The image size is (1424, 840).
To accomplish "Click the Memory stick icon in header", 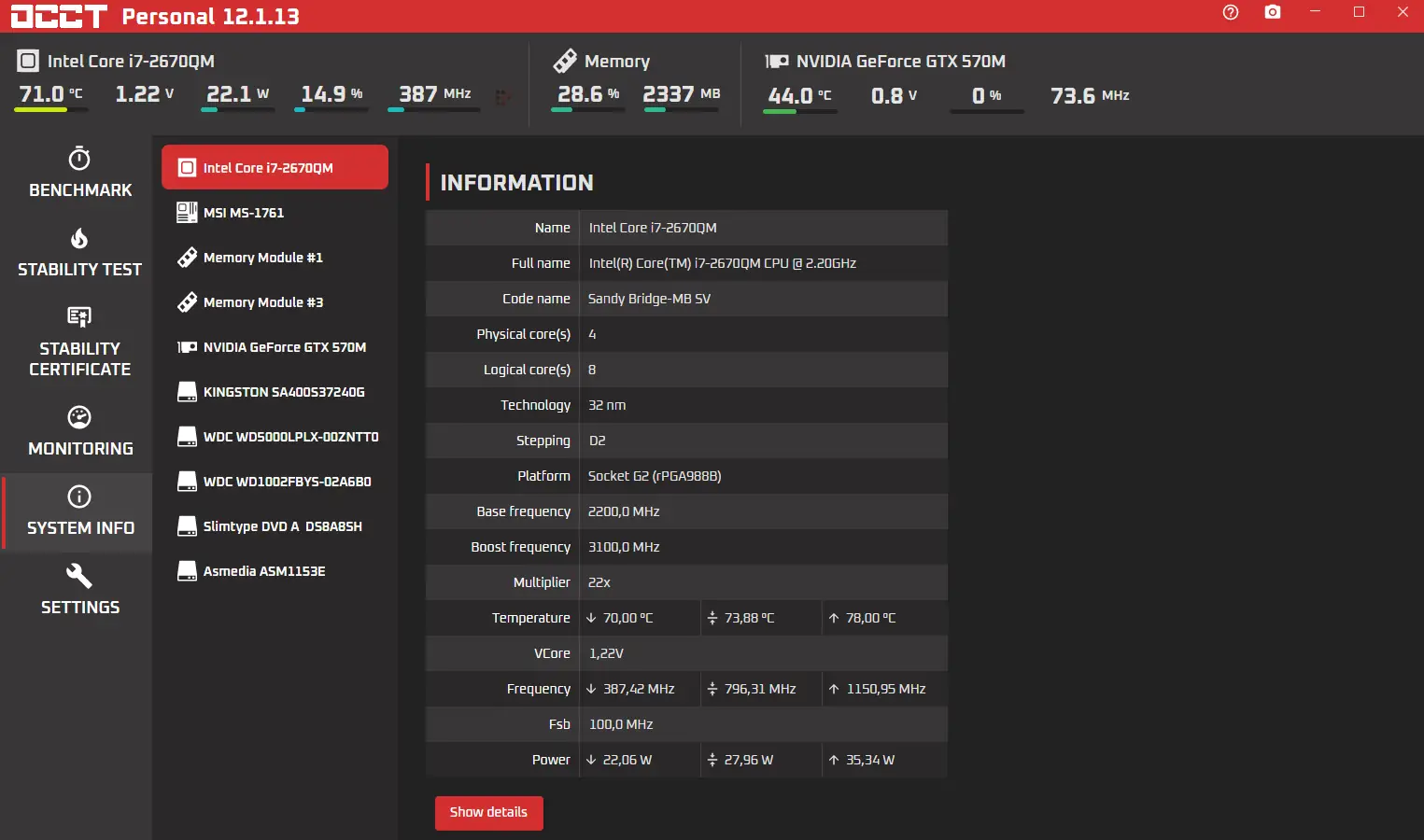I will pos(565,62).
